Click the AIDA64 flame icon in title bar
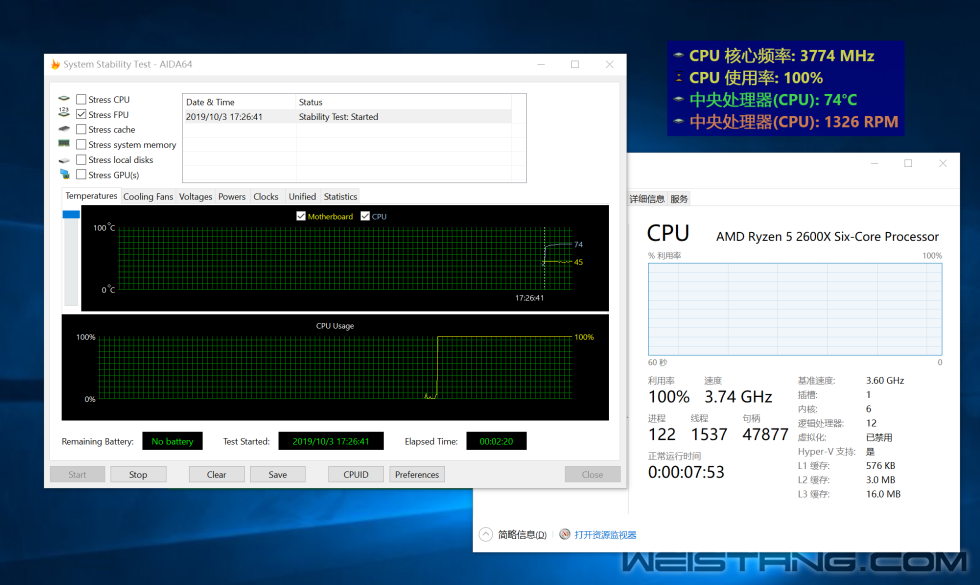The height and width of the screenshot is (585, 980). coord(56,64)
